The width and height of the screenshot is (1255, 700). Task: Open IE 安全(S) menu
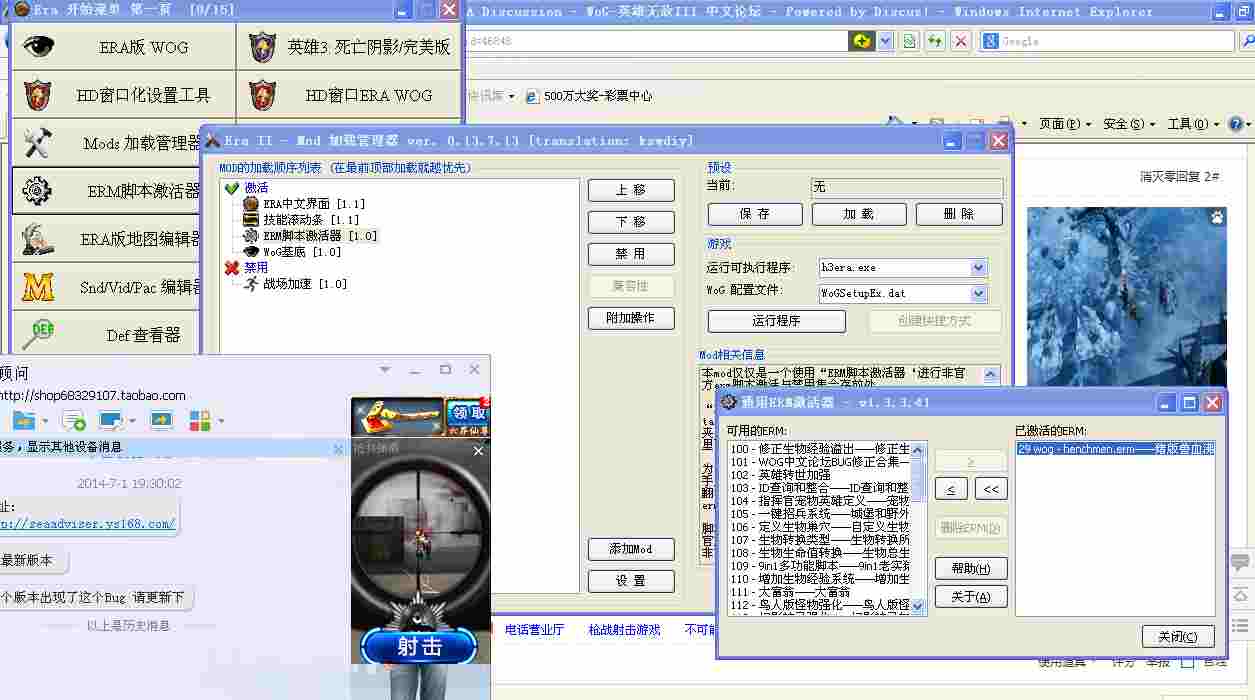[1130, 124]
